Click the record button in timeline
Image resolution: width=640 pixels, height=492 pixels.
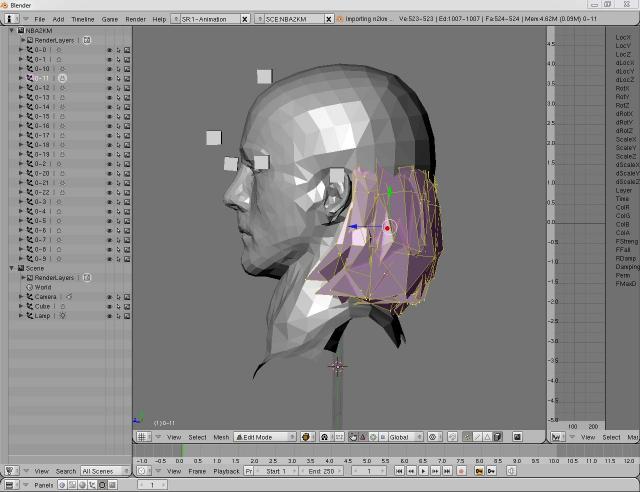463,470
